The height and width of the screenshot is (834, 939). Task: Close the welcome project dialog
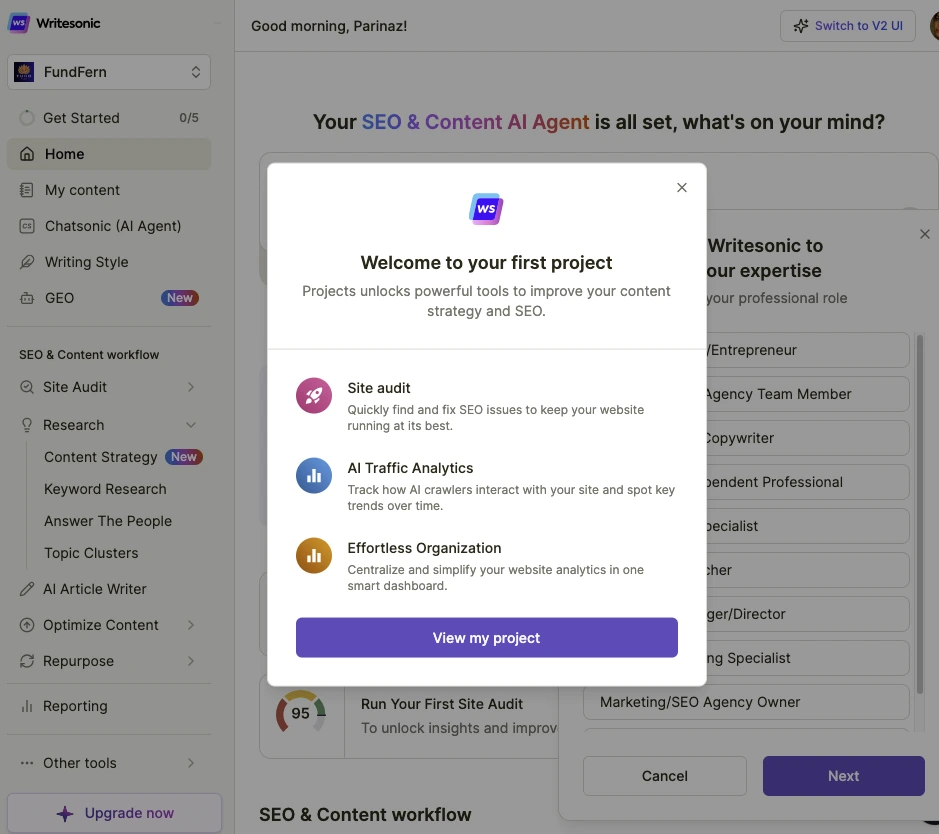click(x=682, y=187)
